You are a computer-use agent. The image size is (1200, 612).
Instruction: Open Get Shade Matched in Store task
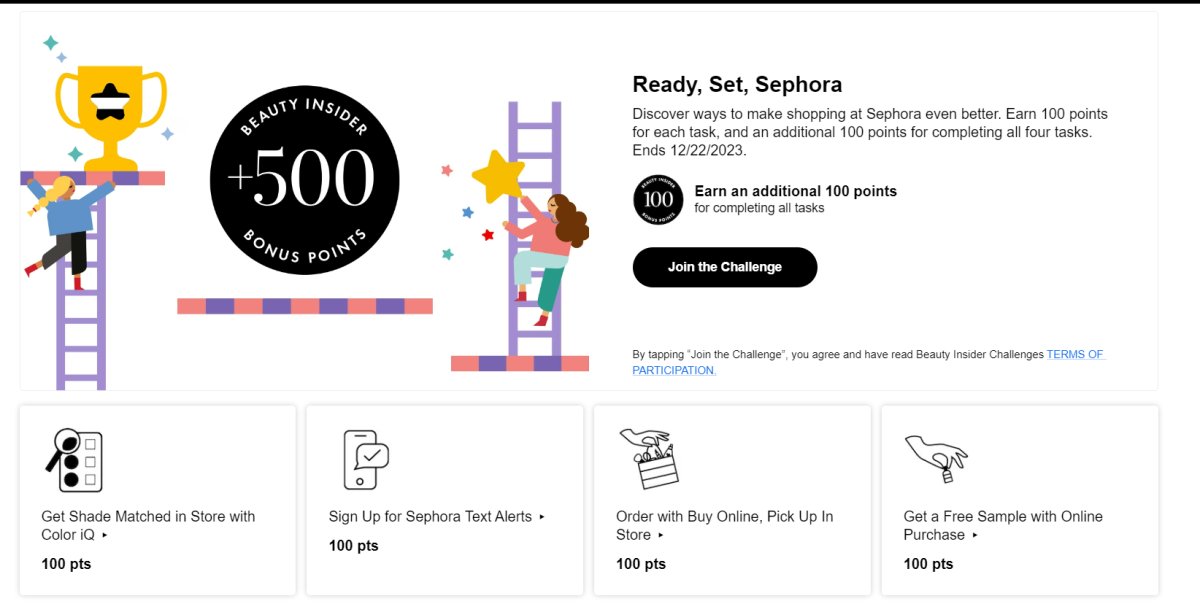148,525
